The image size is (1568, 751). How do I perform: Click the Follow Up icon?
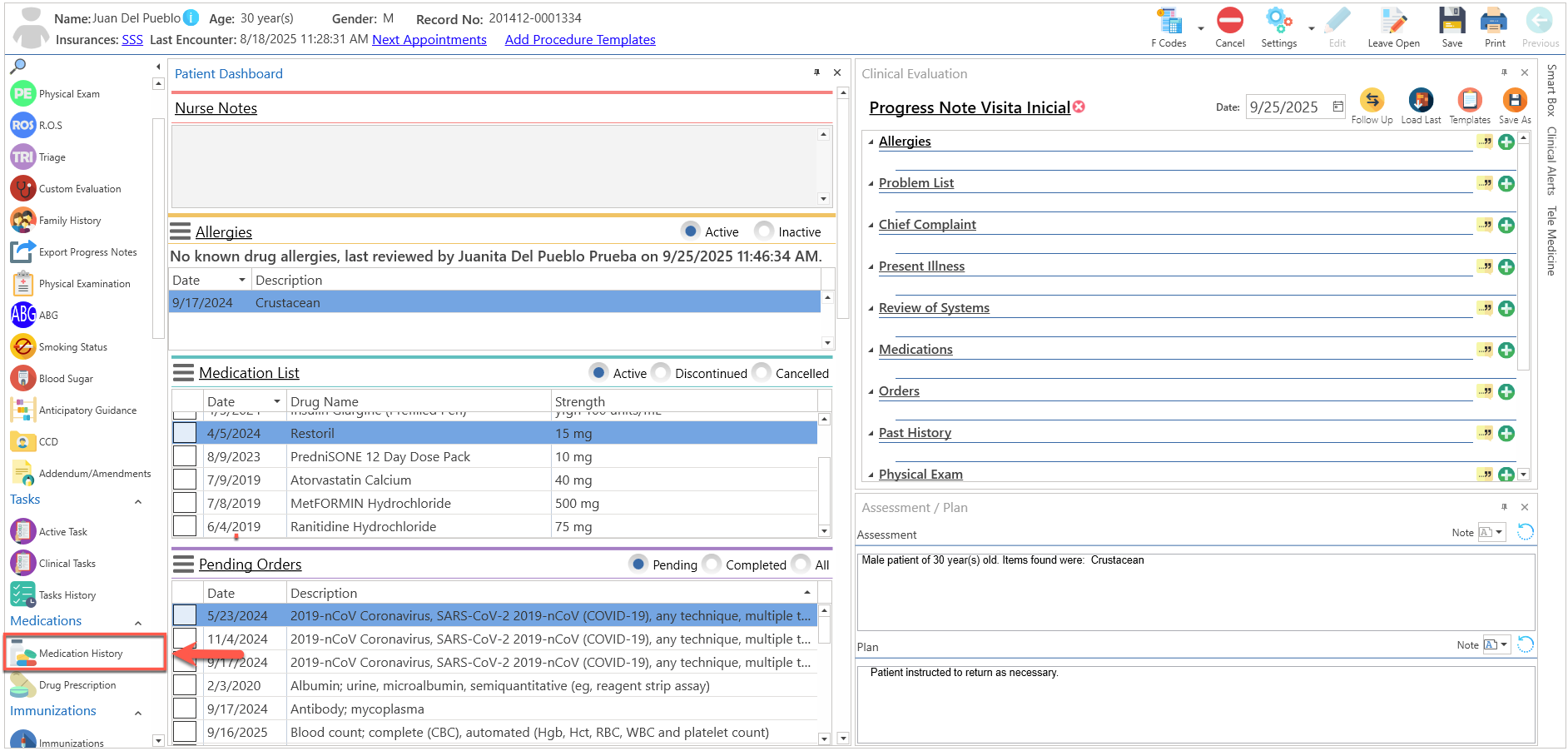point(1372,101)
